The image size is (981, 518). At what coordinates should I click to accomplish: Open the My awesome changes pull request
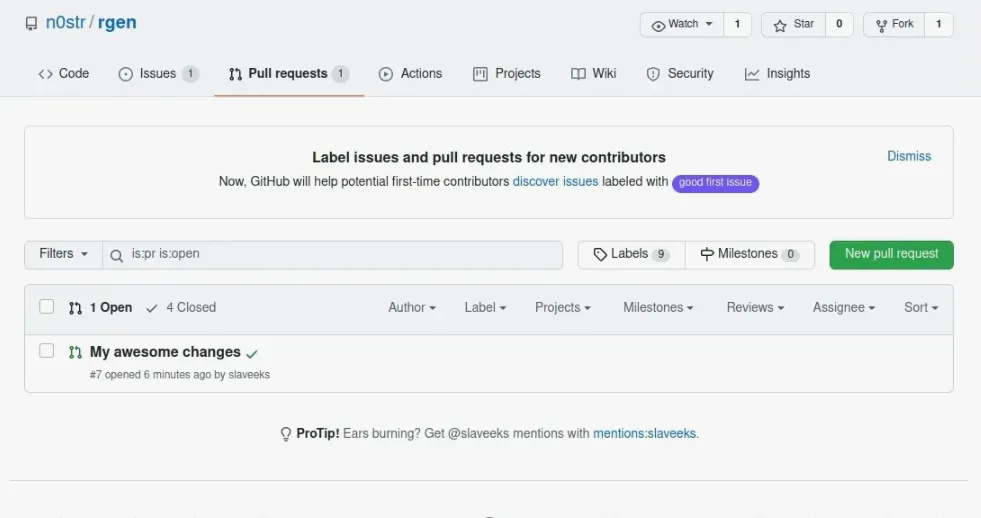tap(165, 352)
